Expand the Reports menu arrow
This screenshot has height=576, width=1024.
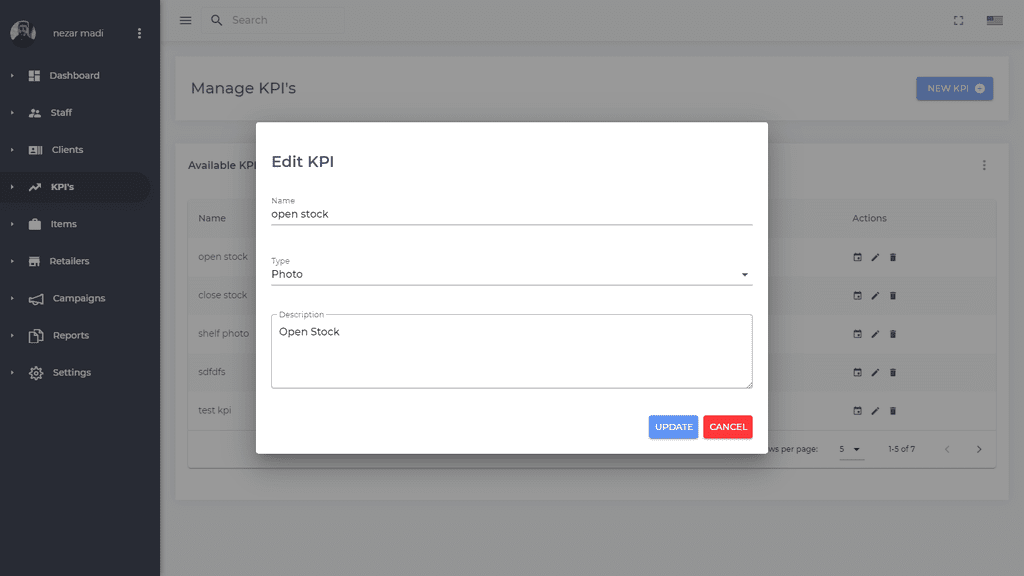(x=12, y=336)
